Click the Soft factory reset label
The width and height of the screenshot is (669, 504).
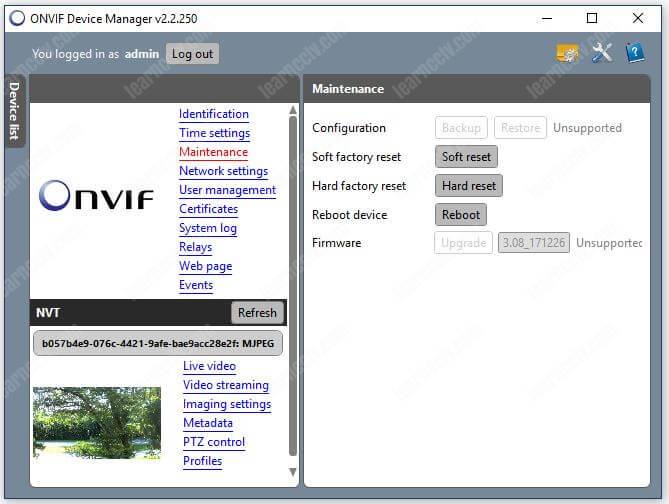356,157
